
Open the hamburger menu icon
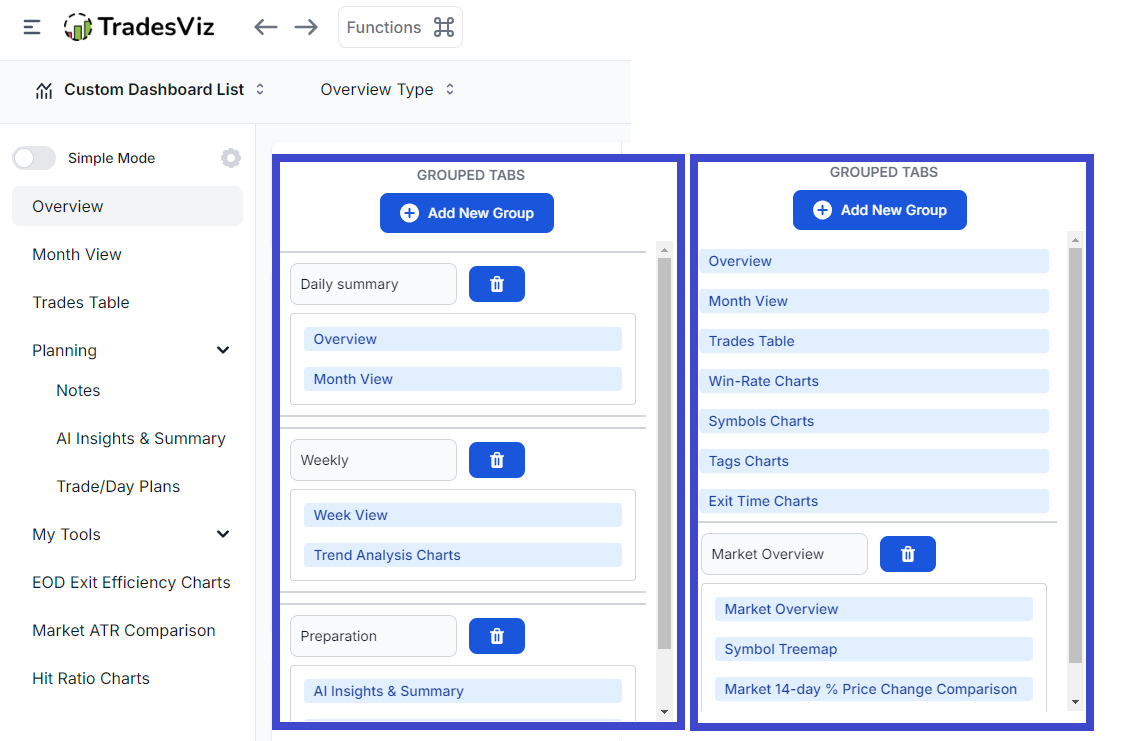(32, 28)
